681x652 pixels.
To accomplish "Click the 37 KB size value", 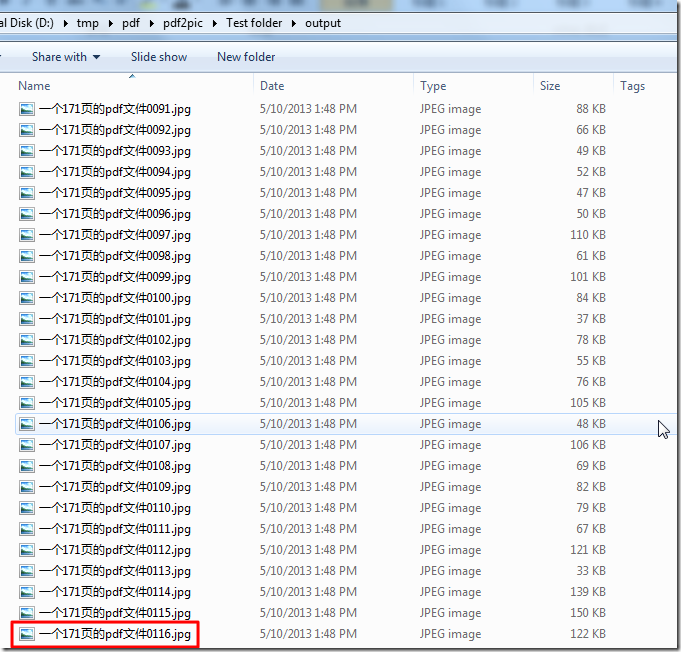I will 591,319.
